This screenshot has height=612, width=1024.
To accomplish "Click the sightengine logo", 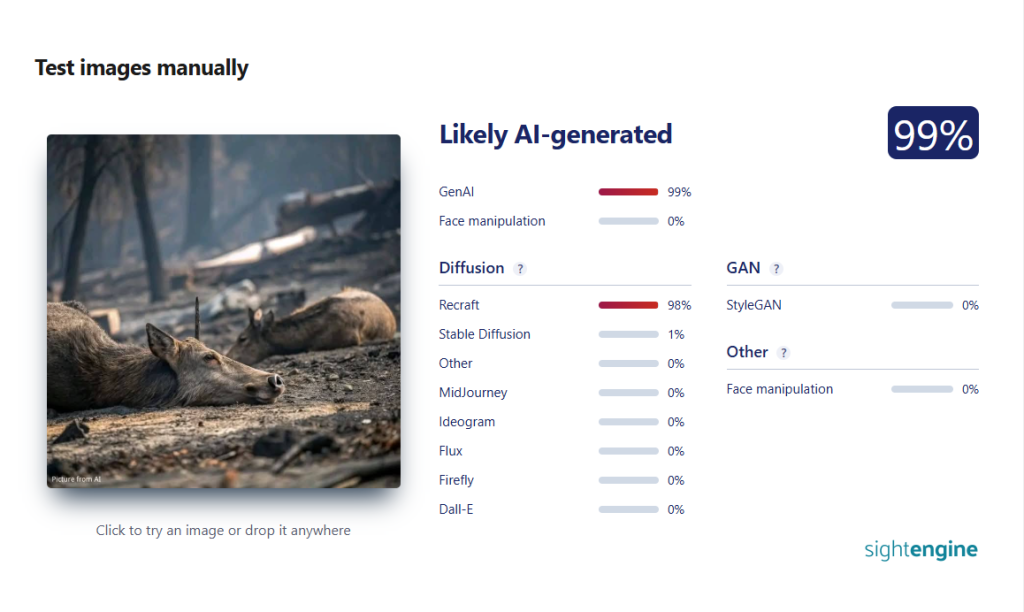I will pyautogui.click(x=921, y=549).
